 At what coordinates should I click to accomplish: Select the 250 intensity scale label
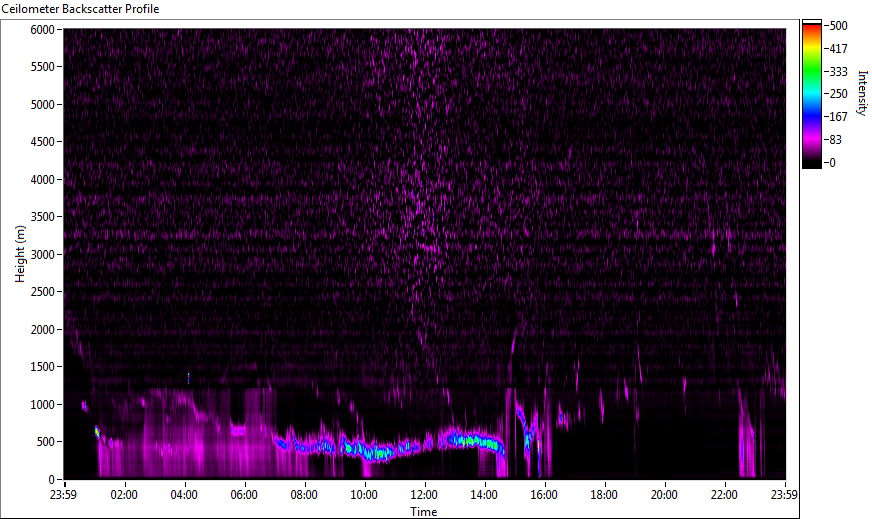[x=839, y=94]
